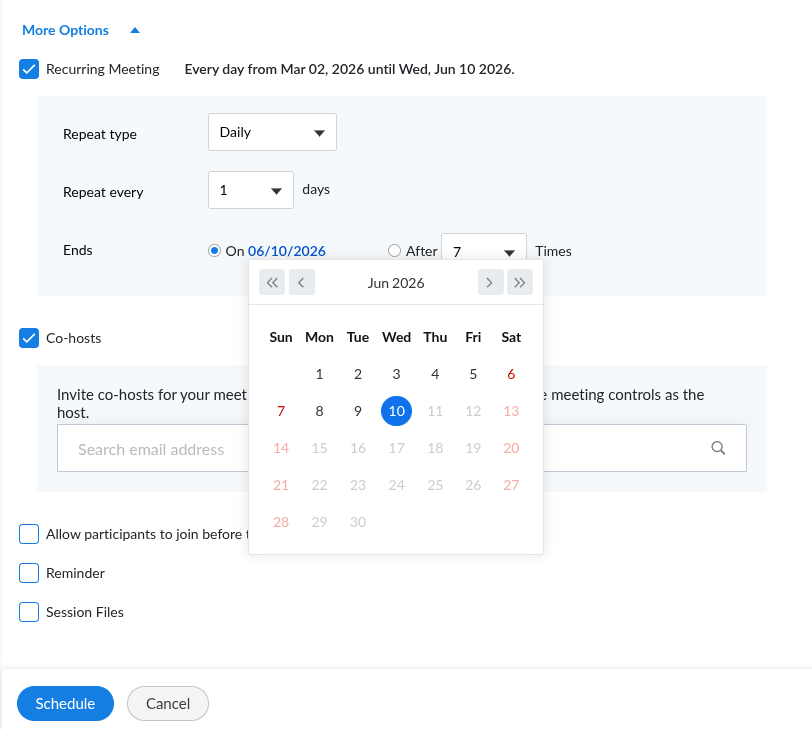Image resolution: width=812 pixels, height=729 pixels.
Task: Pick June 5 in the calendar
Action: click(473, 374)
